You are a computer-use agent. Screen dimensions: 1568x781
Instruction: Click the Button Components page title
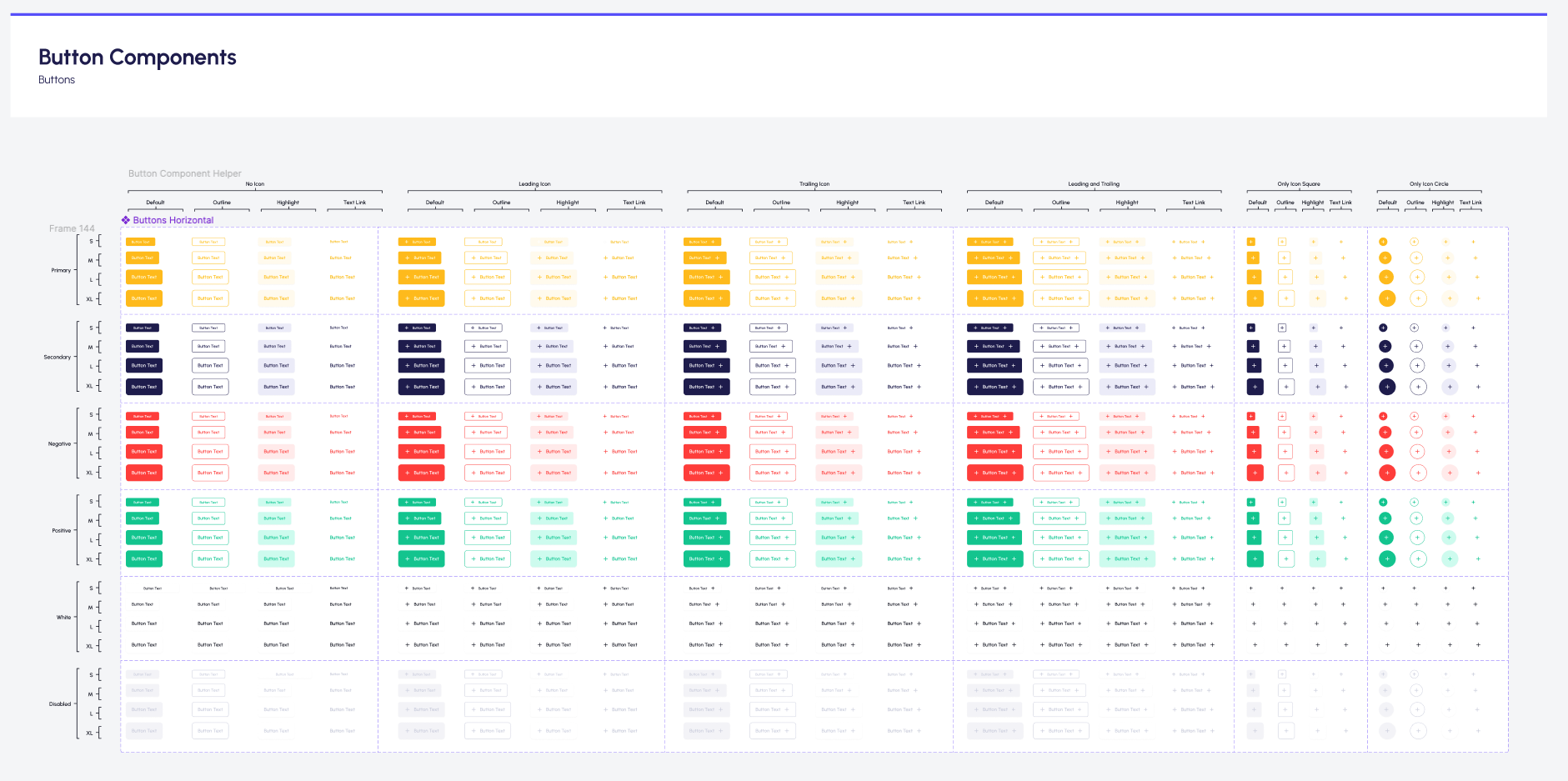[x=138, y=58]
